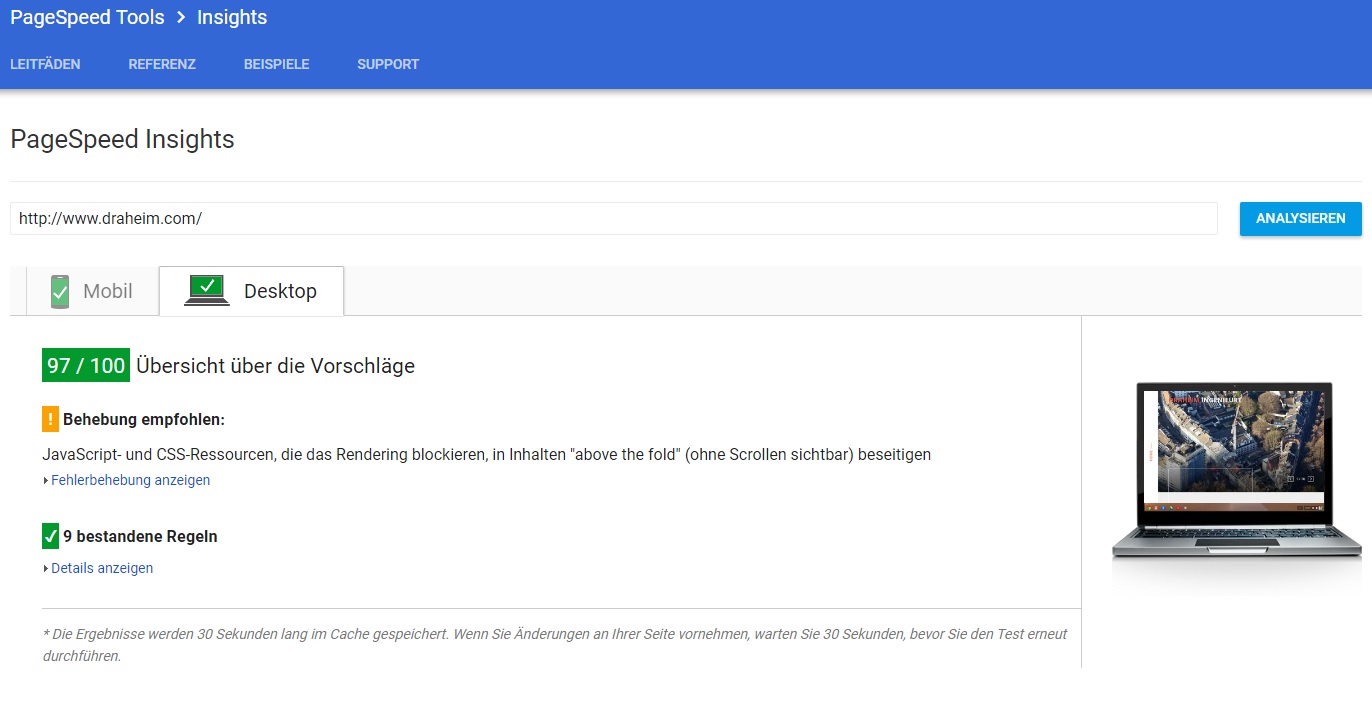Switch to the Mobil tab
The height and width of the screenshot is (702, 1372).
91,291
